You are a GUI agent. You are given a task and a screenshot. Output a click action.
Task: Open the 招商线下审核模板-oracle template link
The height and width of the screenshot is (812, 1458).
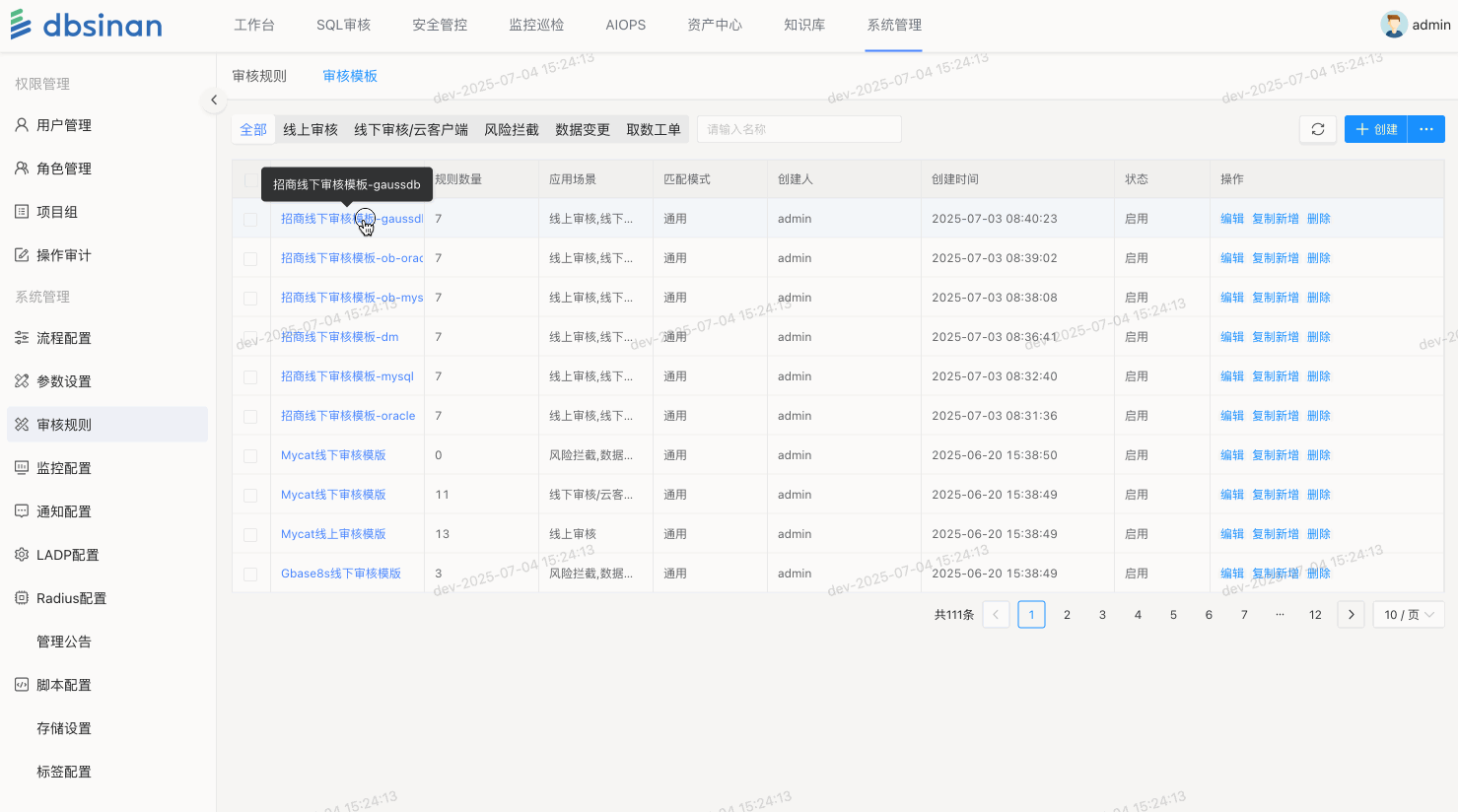click(348, 416)
